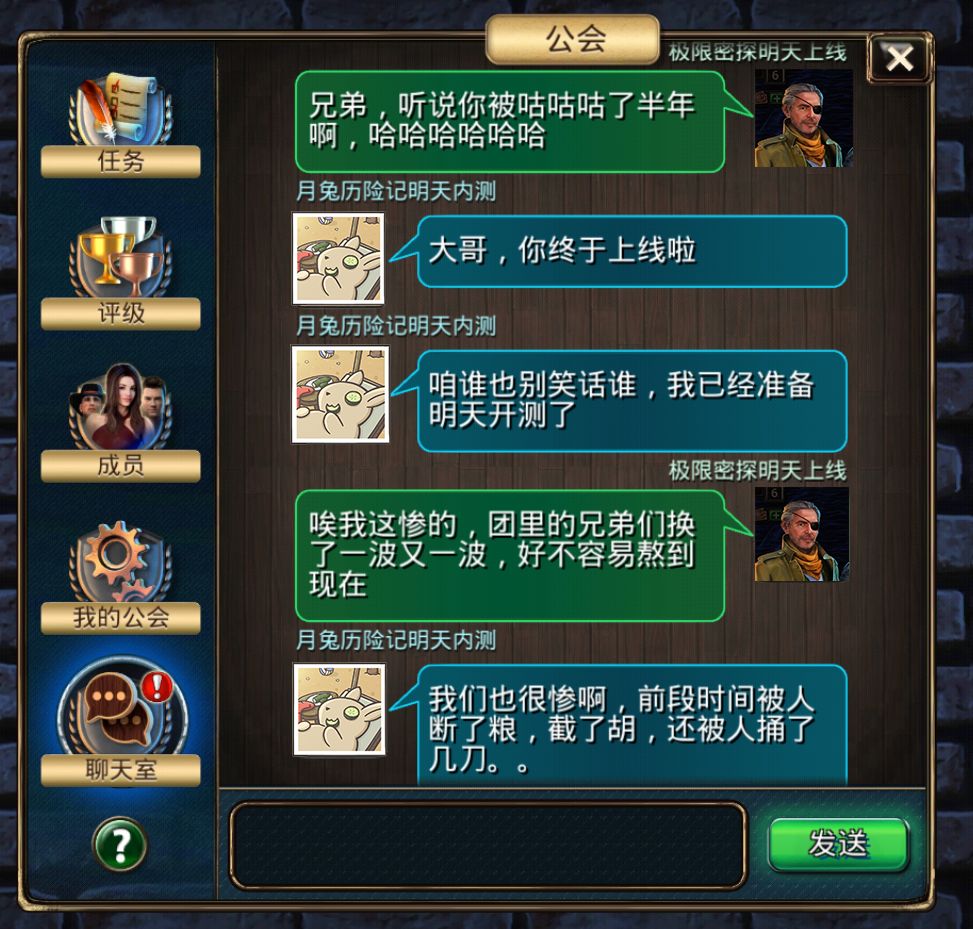The image size is (973, 929).
Task: Click the green question mark help icon
Action: tap(120, 844)
